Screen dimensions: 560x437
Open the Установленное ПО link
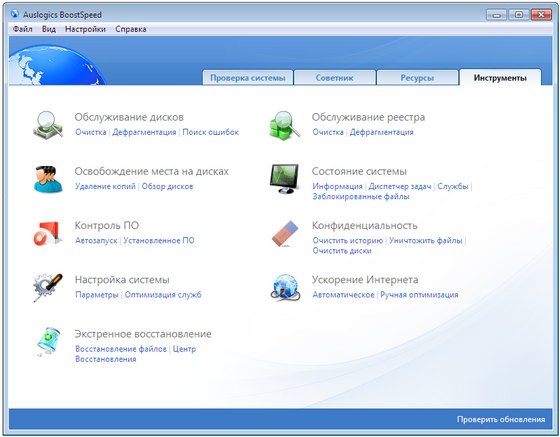click(x=159, y=241)
